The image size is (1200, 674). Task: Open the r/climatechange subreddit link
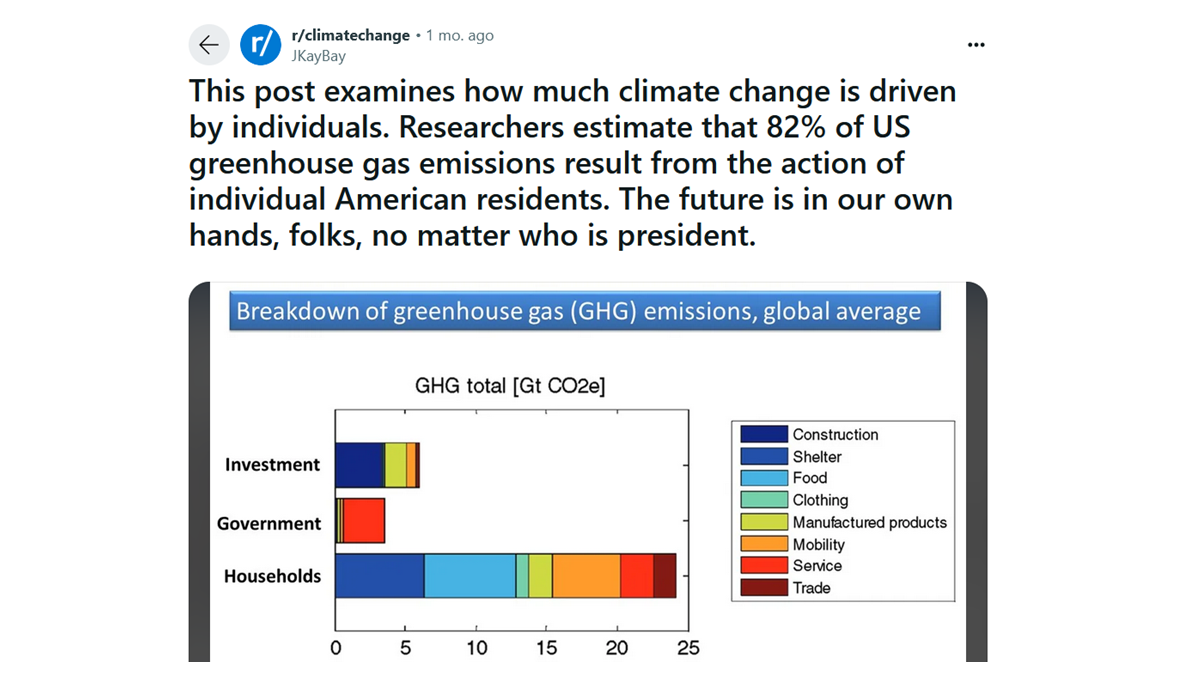pos(350,35)
